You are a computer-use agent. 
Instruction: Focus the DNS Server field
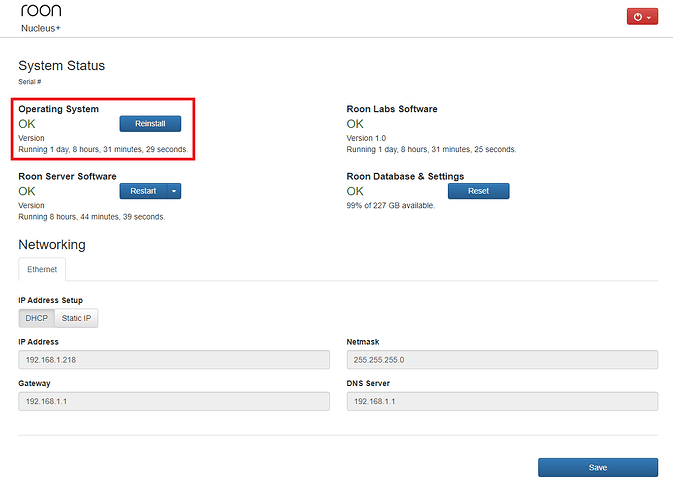pos(502,401)
